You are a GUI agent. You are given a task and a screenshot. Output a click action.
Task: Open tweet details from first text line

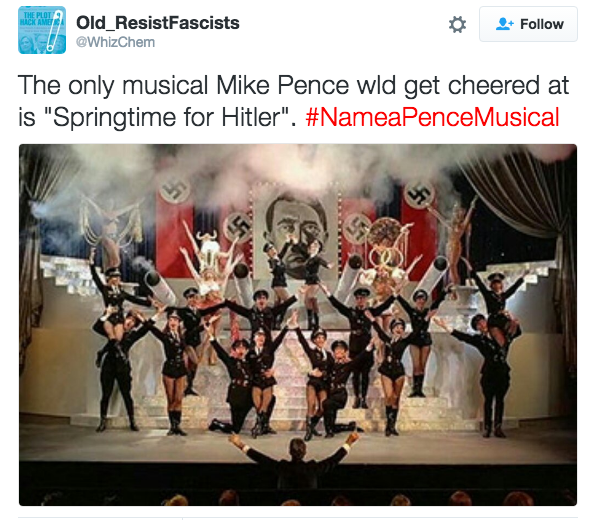point(293,85)
